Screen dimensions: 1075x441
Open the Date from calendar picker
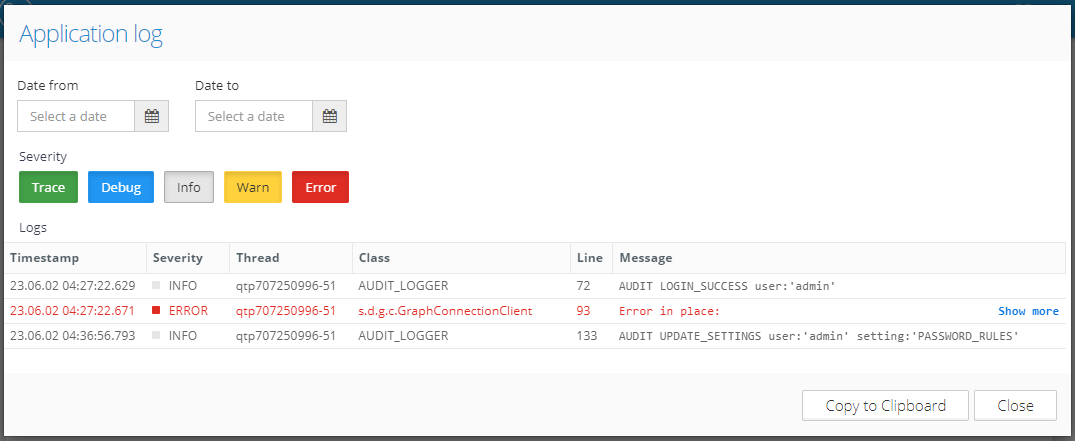coord(152,117)
